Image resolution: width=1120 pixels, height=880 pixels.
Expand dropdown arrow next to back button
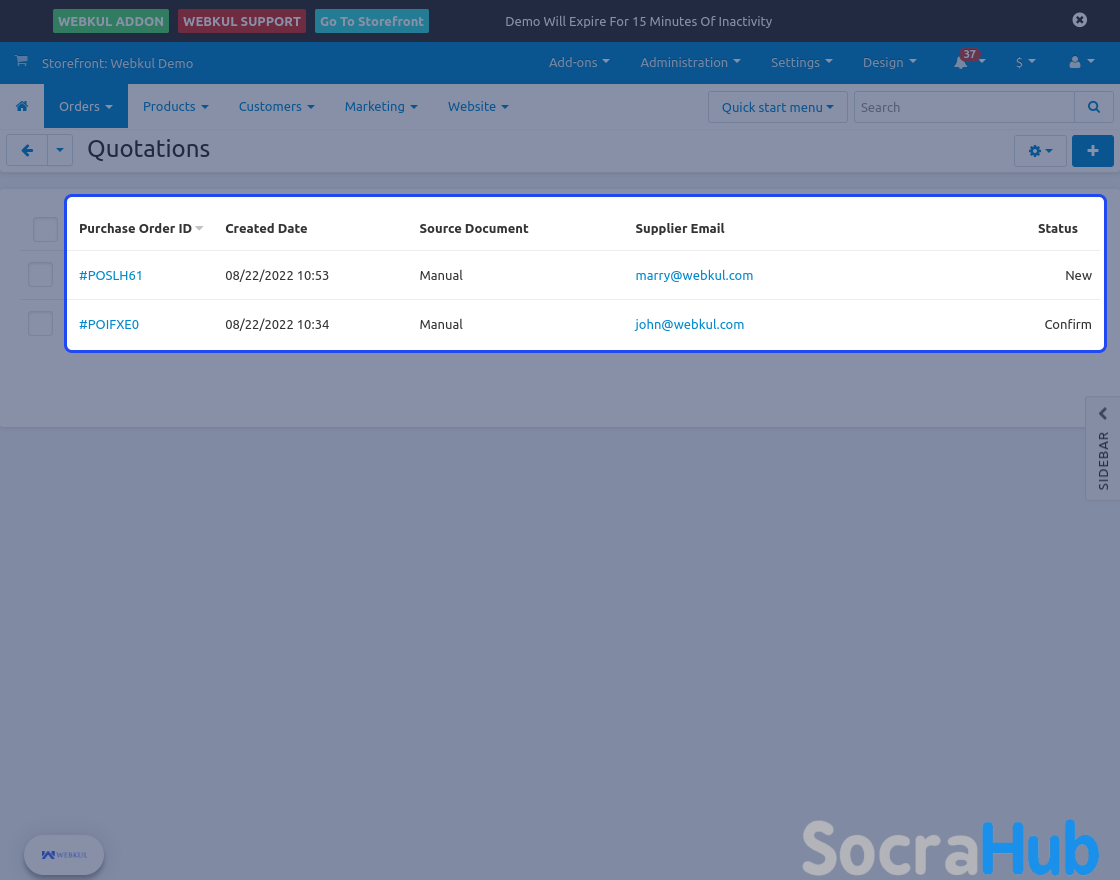60,150
